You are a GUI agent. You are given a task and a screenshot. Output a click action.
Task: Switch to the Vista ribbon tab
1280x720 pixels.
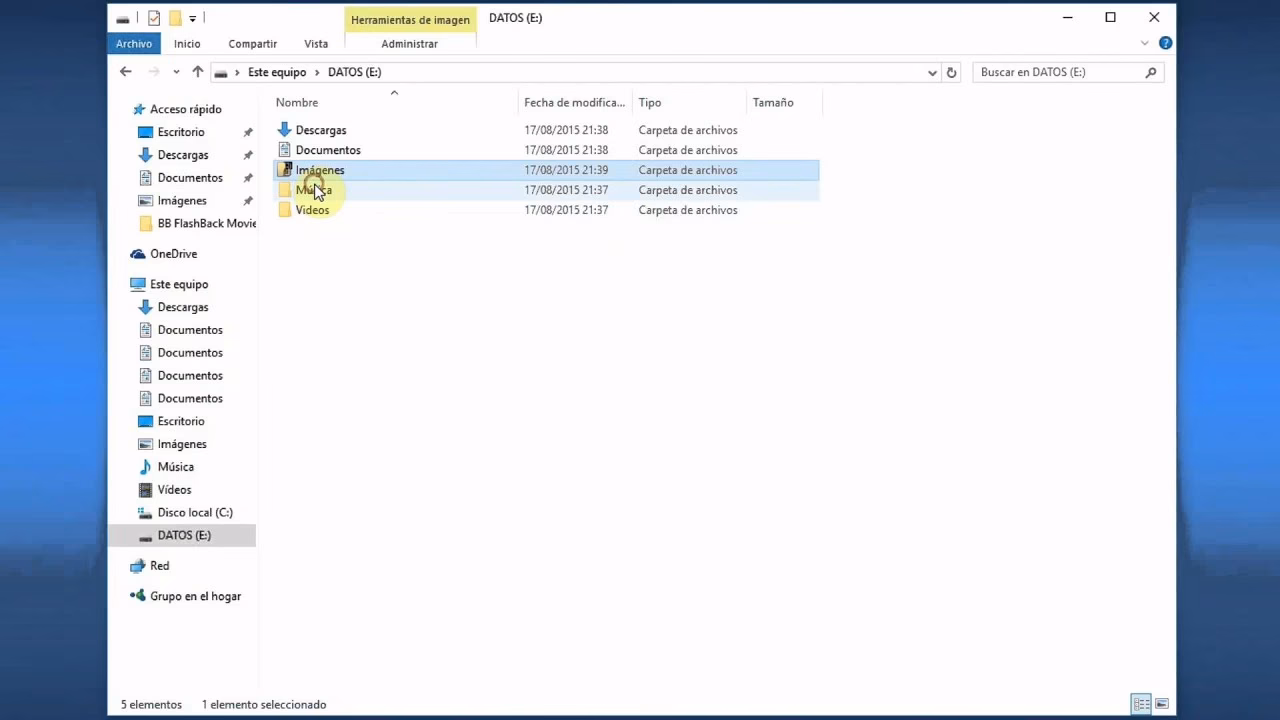coord(316,44)
